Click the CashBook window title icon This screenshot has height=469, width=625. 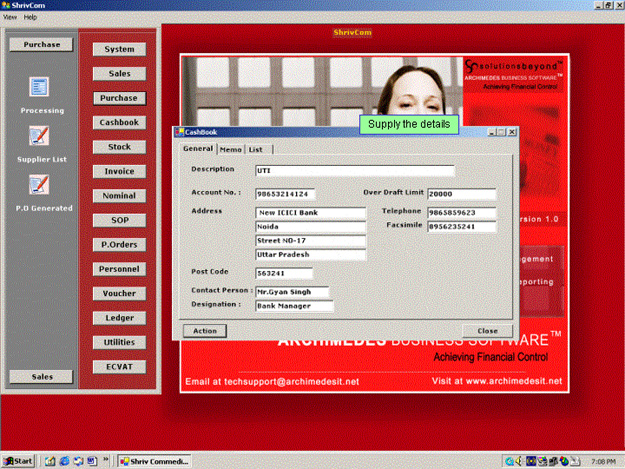click(178, 131)
